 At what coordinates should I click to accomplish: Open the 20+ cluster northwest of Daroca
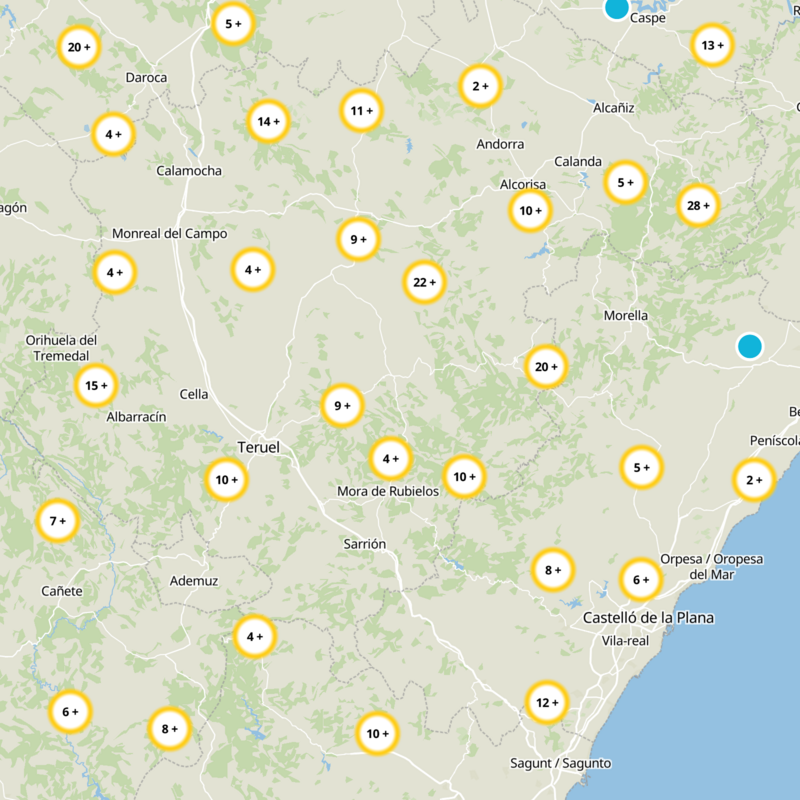(x=79, y=47)
